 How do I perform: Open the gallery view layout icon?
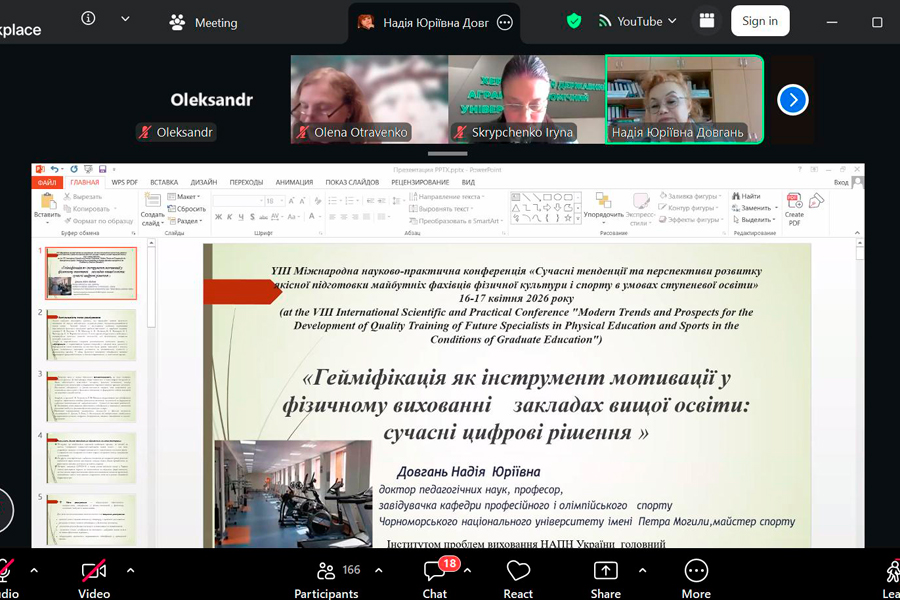tap(707, 21)
